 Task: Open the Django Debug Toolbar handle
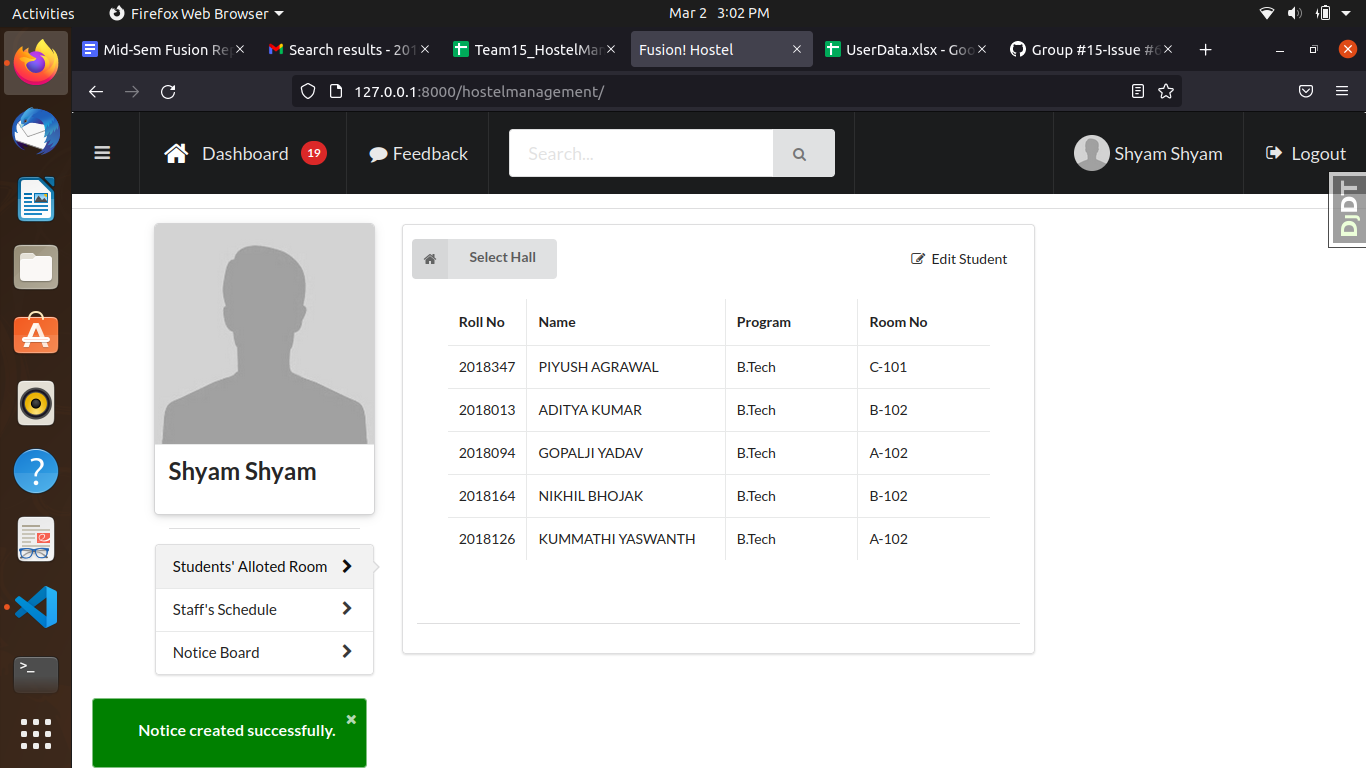click(1348, 210)
